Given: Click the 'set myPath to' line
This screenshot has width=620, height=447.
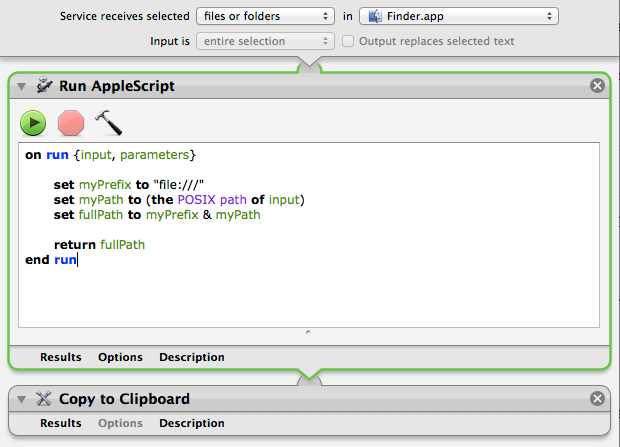Looking at the screenshot, I should [179, 200].
